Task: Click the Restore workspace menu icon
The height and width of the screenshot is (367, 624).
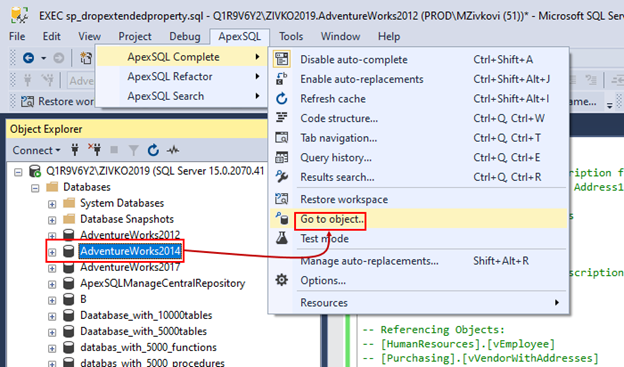Action: (x=282, y=199)
